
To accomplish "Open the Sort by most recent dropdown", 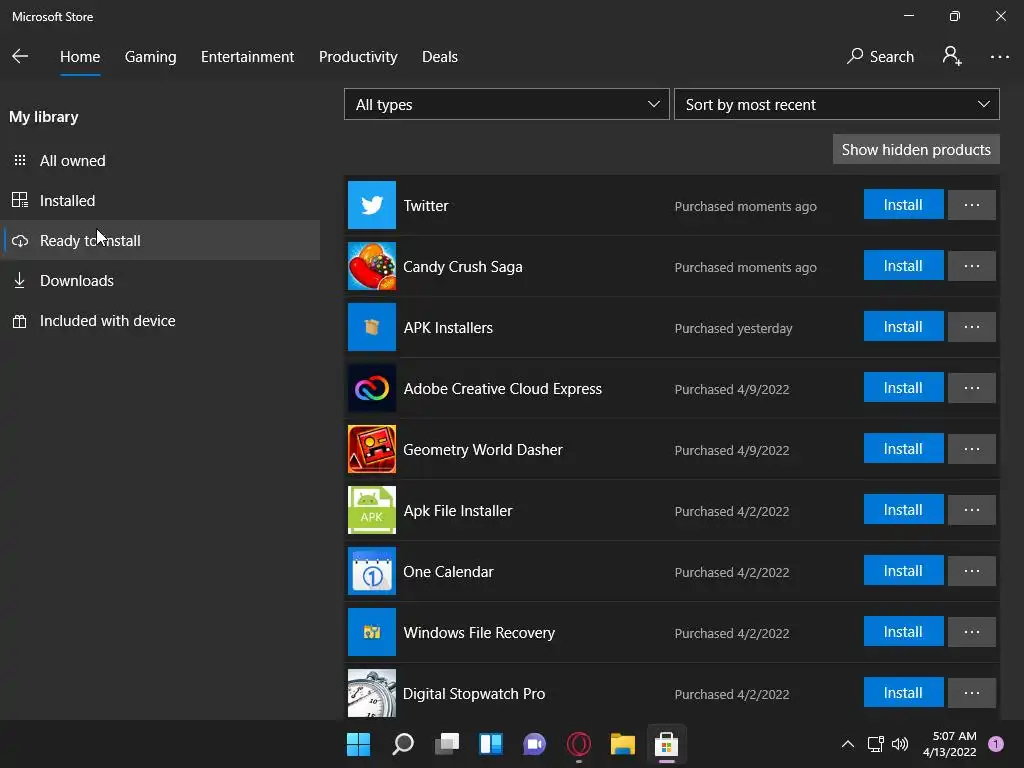I will [837, 104].
